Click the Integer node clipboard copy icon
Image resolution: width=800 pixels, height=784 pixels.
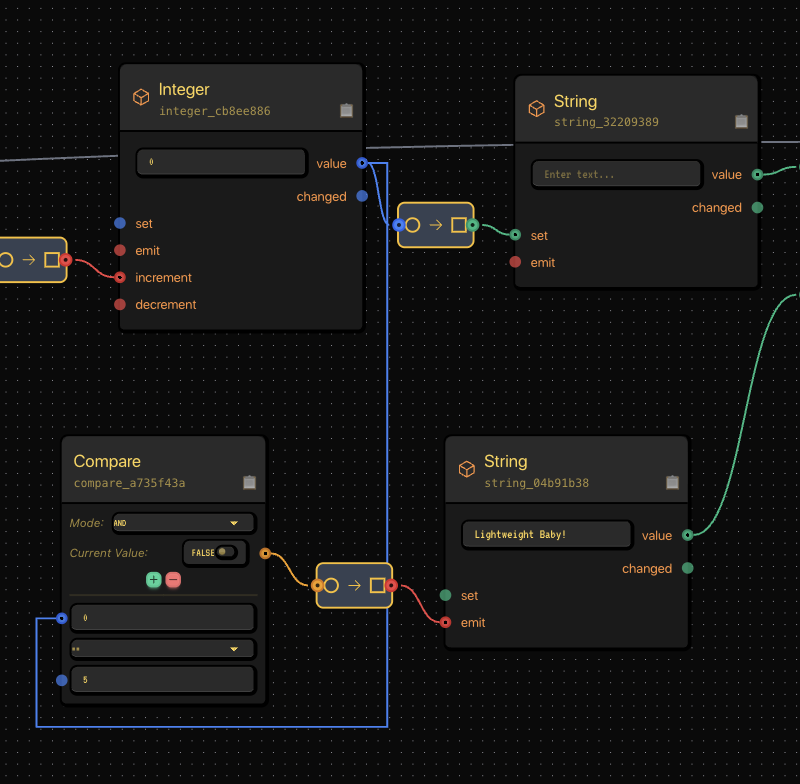point(346,111)
